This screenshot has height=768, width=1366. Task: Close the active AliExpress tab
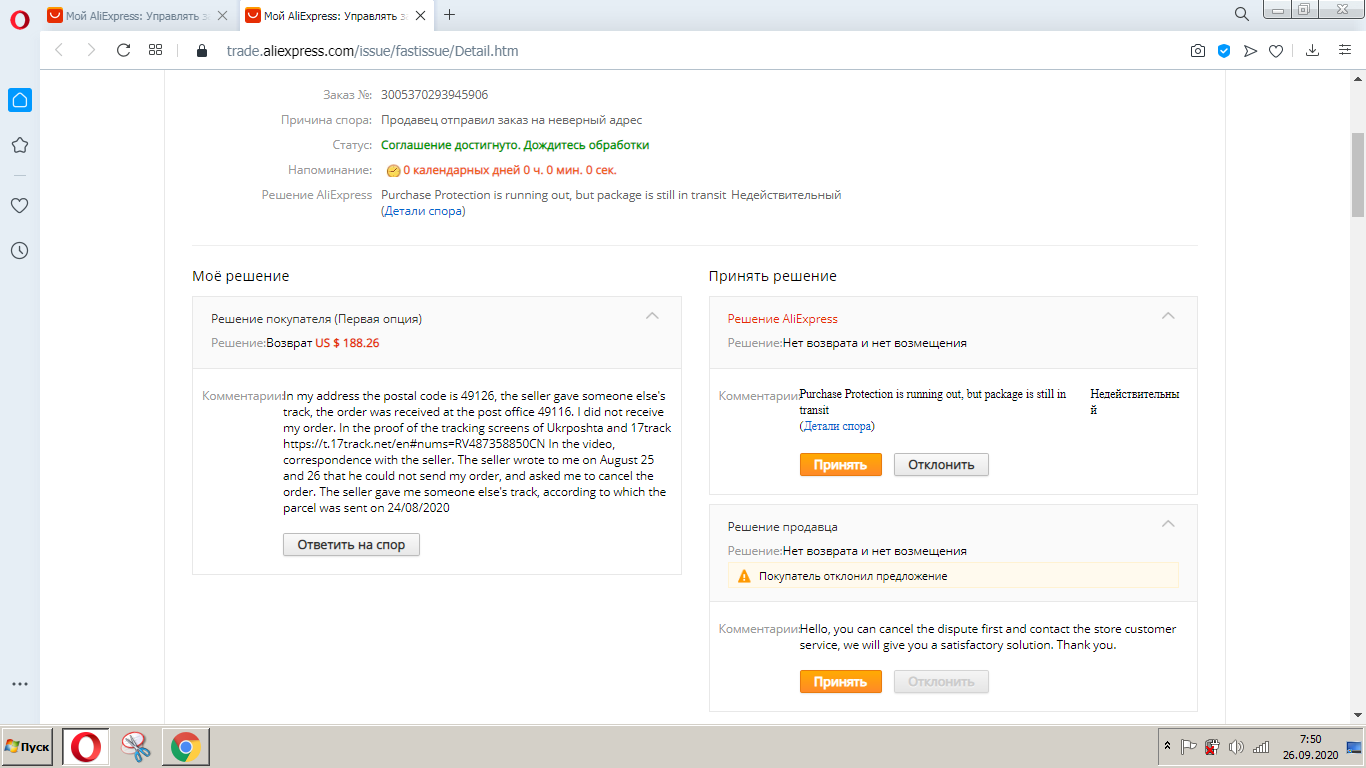(420, 15)
